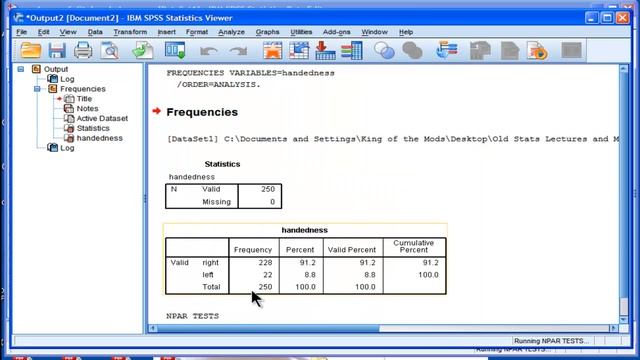The width and height of the screenshot is (640, 360).
Task: Click the last gray square toolbar icon
Action: (x=571, y=51)
